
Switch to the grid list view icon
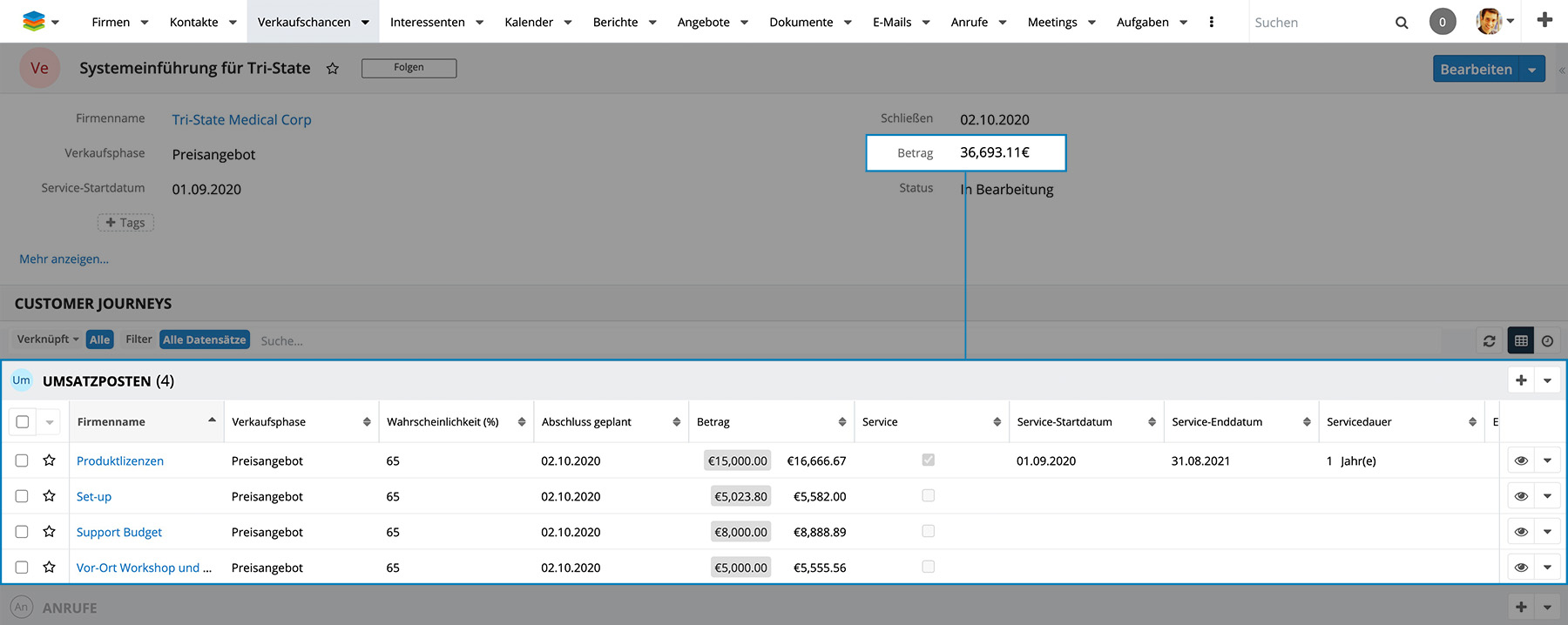pyautogui.click(x=1521, y=341)
